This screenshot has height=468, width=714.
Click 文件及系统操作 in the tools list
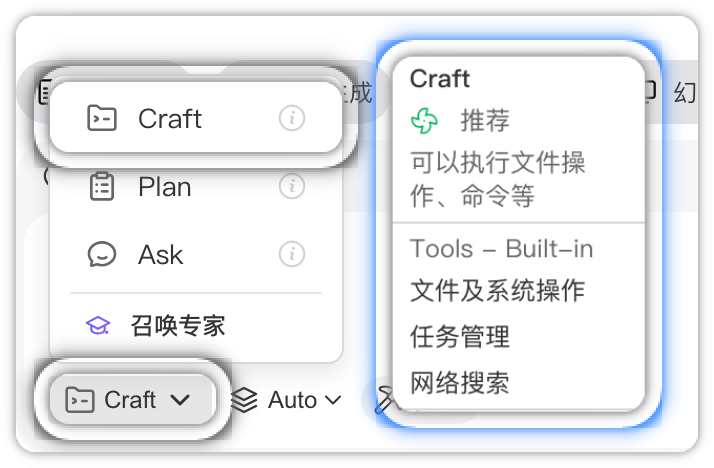click(x=497, y=291)
